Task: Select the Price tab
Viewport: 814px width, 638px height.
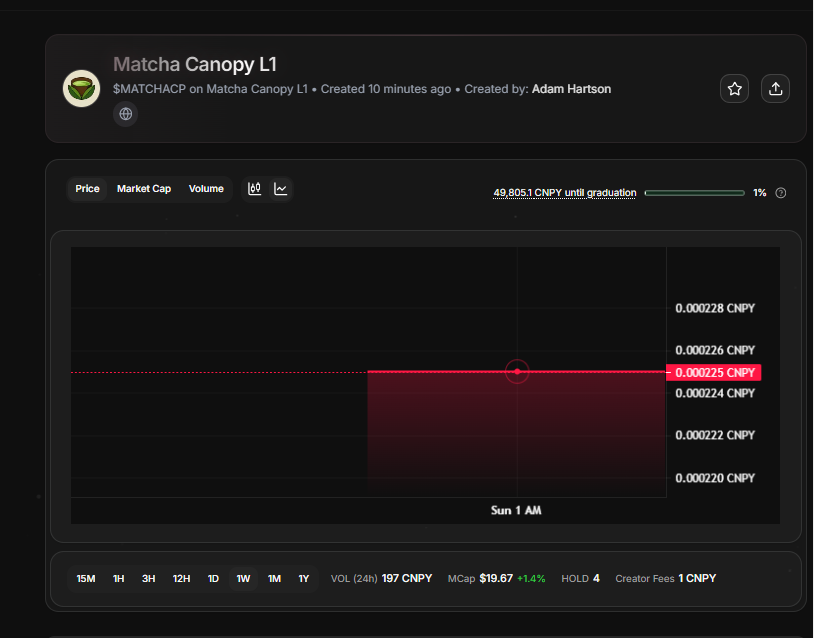Action: point(87,189)
